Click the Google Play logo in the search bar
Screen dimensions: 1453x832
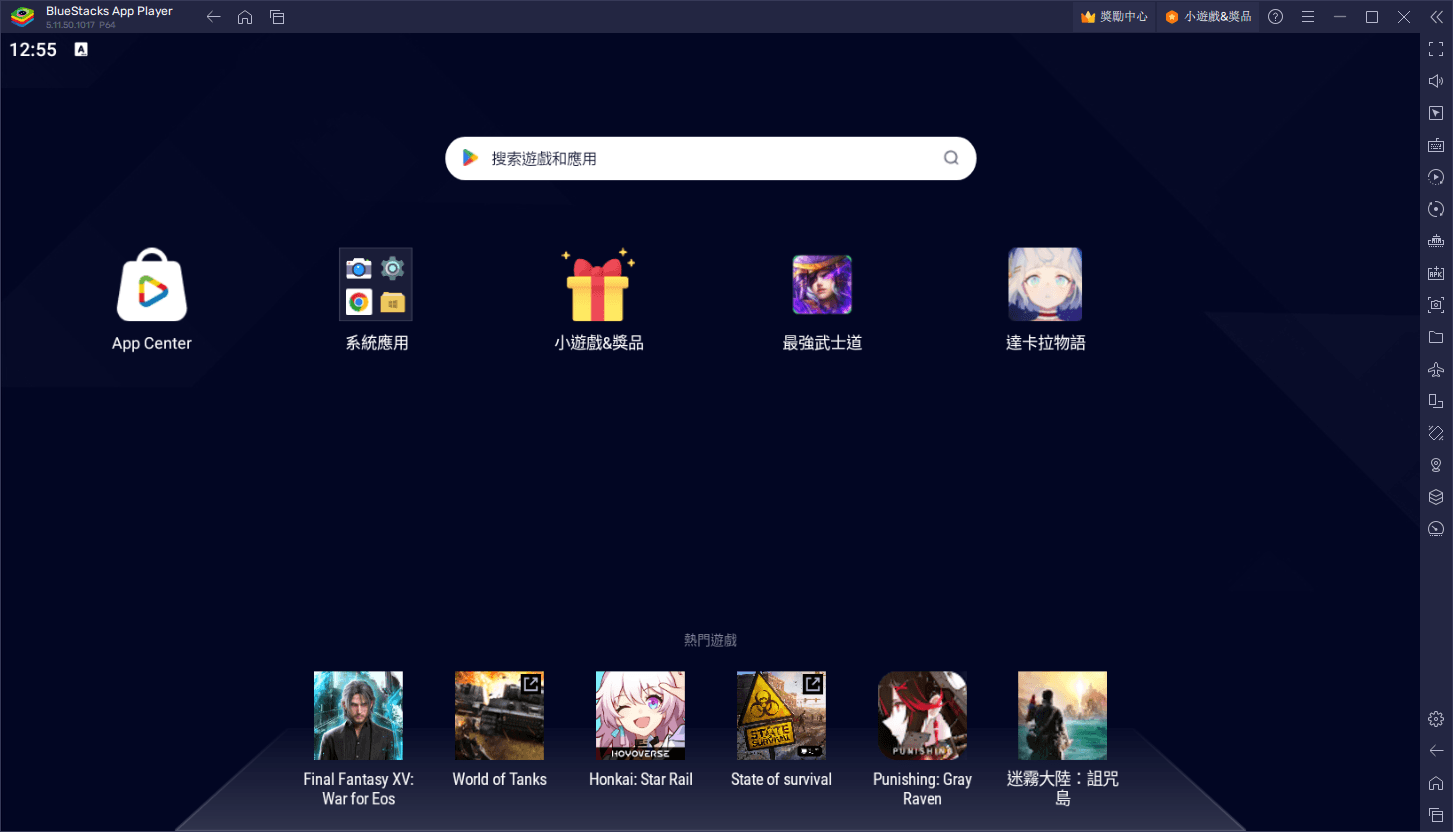[x=470, y=158]
